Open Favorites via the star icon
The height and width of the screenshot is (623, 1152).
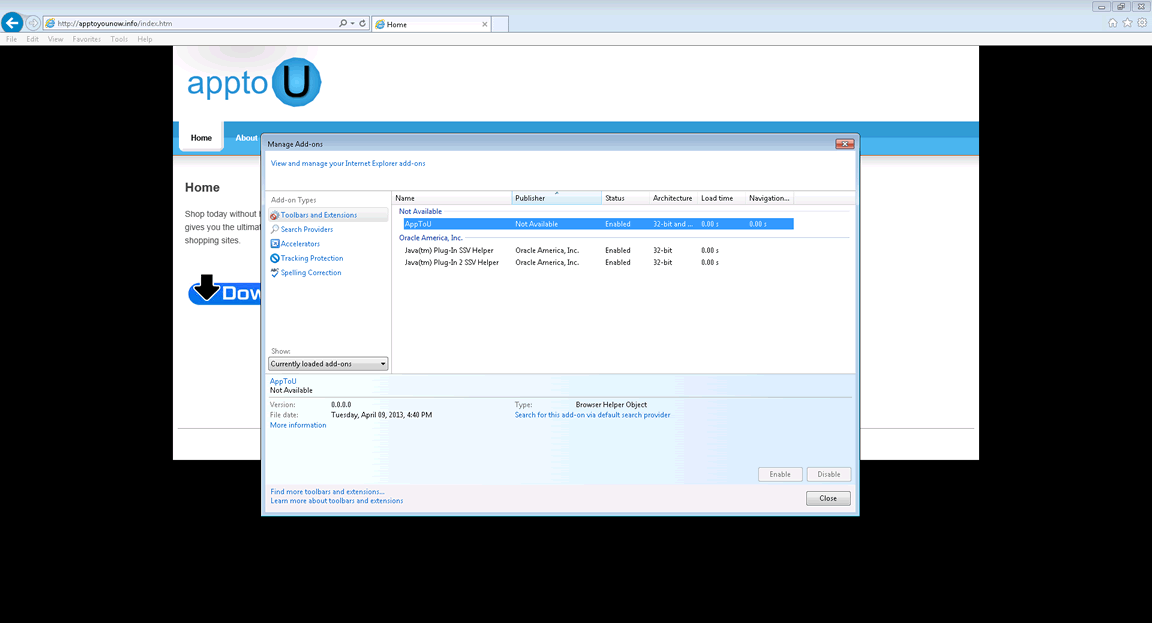[1127, 23]
